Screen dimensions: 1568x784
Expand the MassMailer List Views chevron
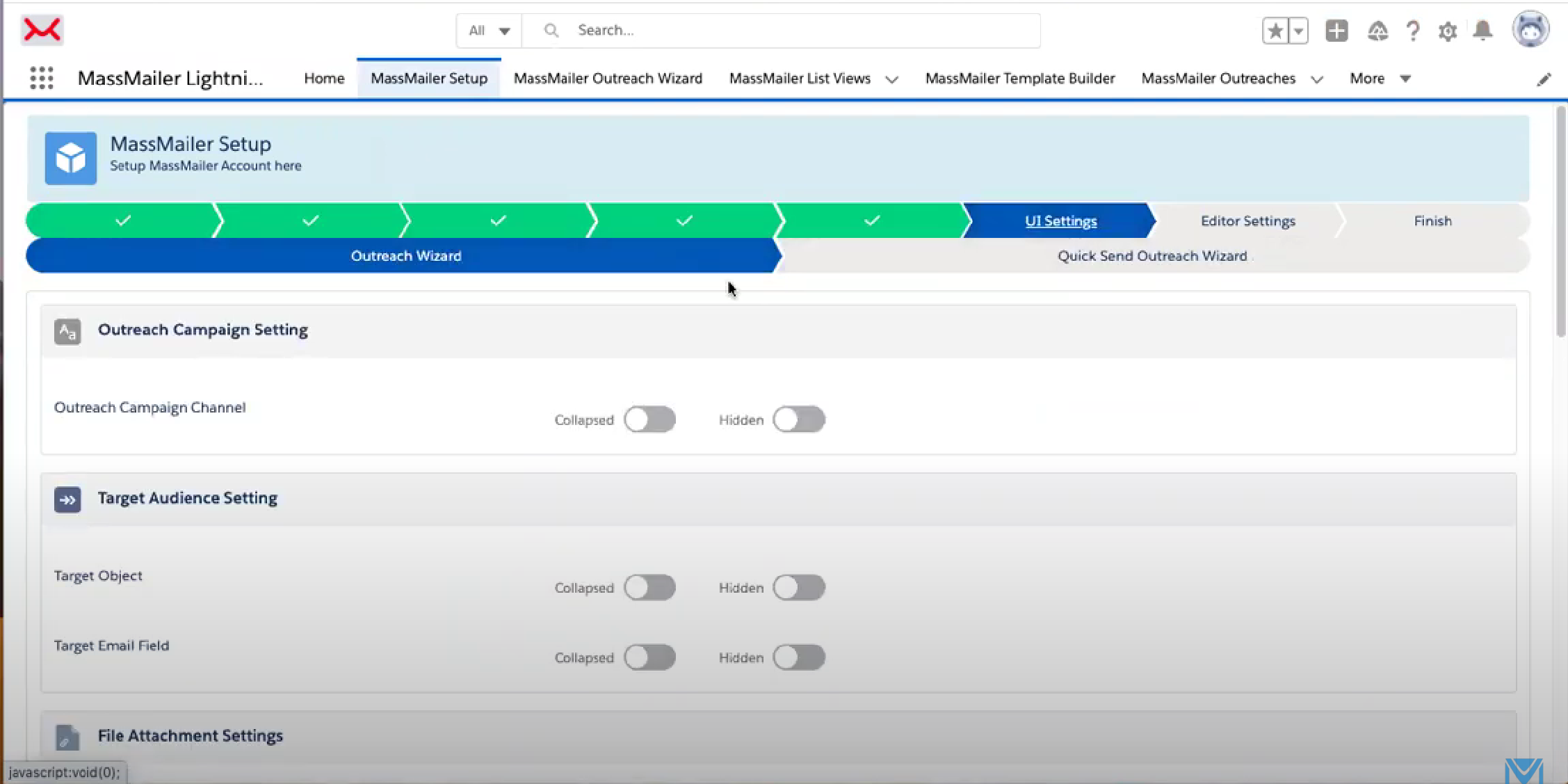[x=892, y=79]
